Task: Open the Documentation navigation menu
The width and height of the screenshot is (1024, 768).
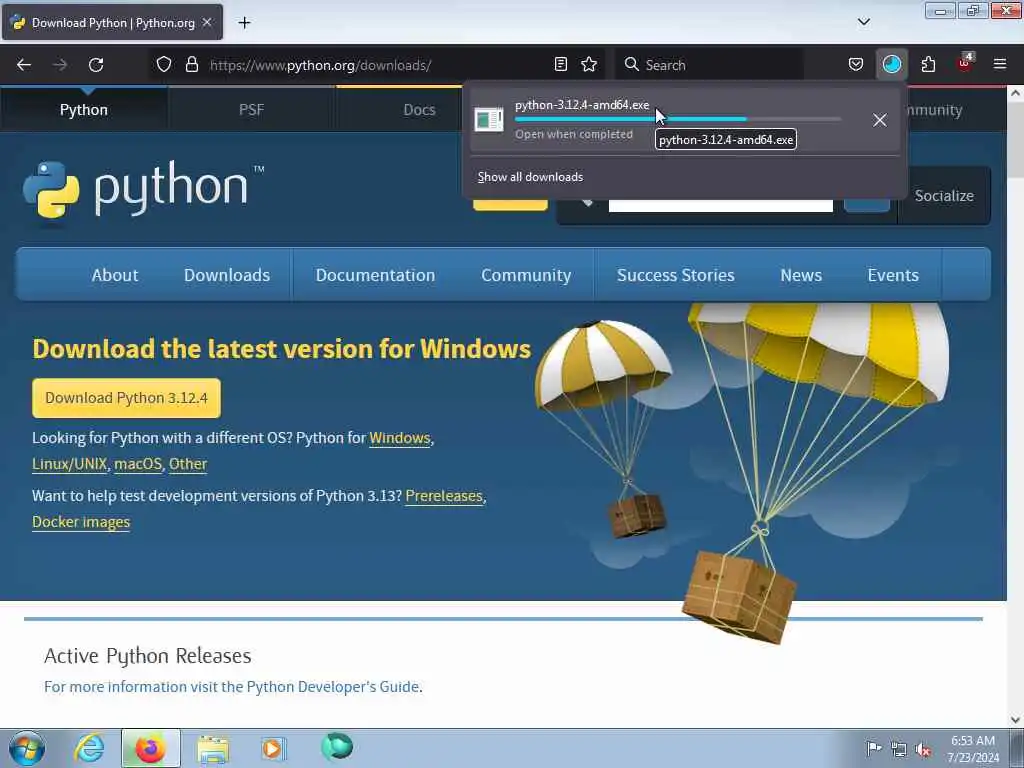Action: tap(375, 275)
